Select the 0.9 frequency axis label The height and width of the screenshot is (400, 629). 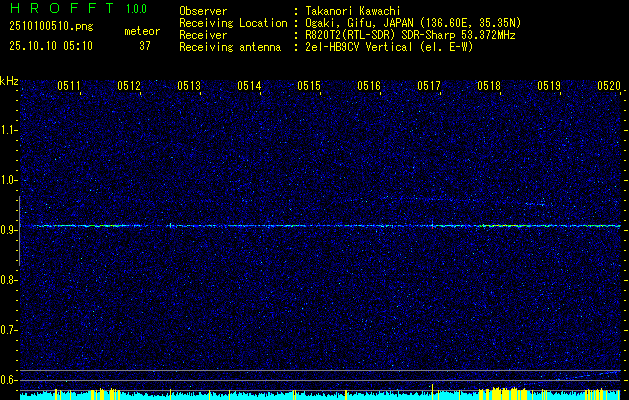pos(9,230)
